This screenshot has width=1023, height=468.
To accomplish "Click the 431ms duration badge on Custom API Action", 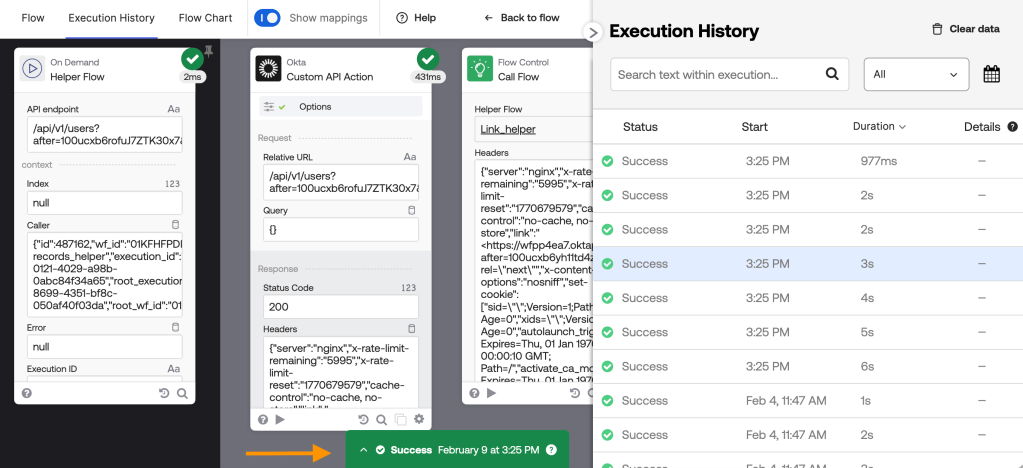I will pyautogui.click(x=427, y=77).
